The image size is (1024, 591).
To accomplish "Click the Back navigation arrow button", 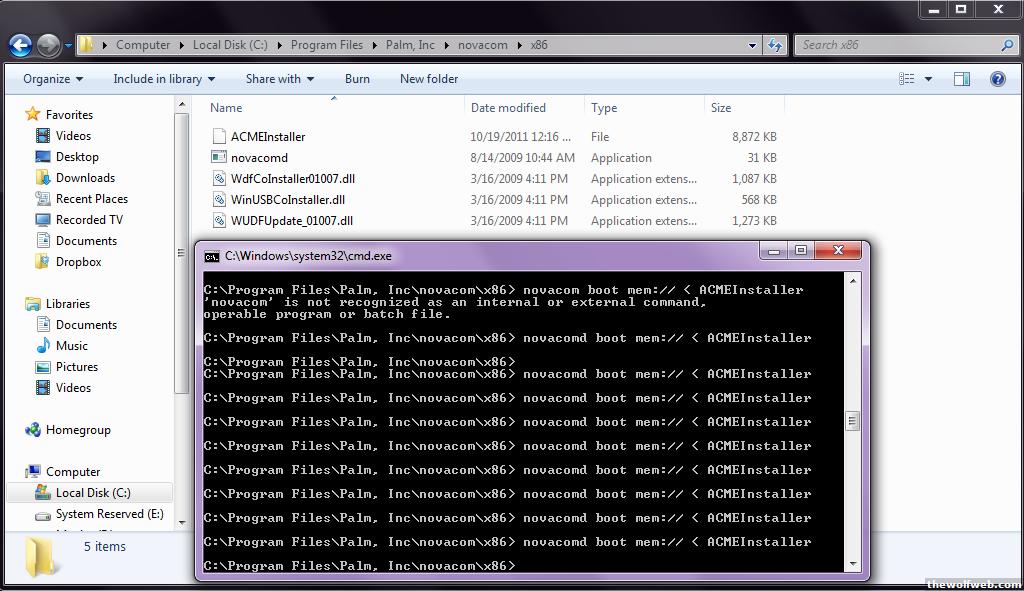I will (x=20, y=45).
